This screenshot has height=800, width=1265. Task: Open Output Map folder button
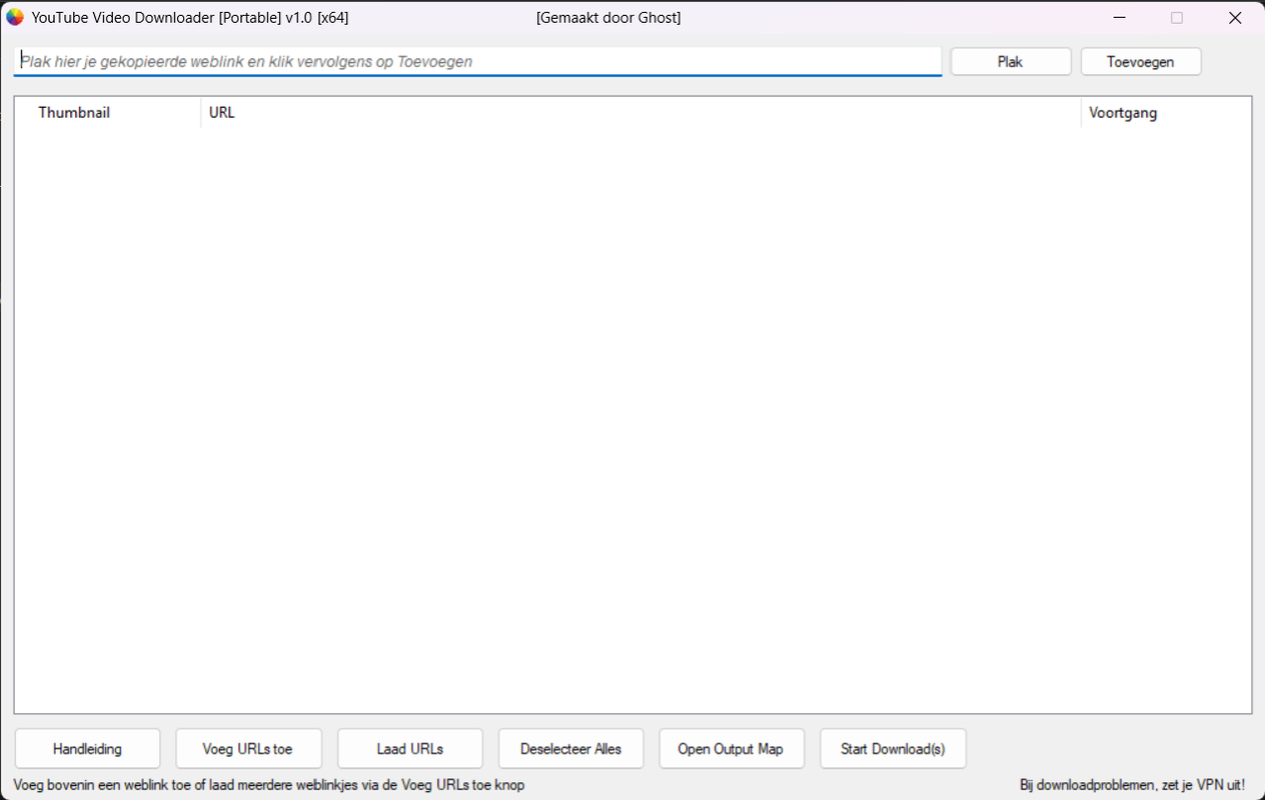(x=731, y=748)
